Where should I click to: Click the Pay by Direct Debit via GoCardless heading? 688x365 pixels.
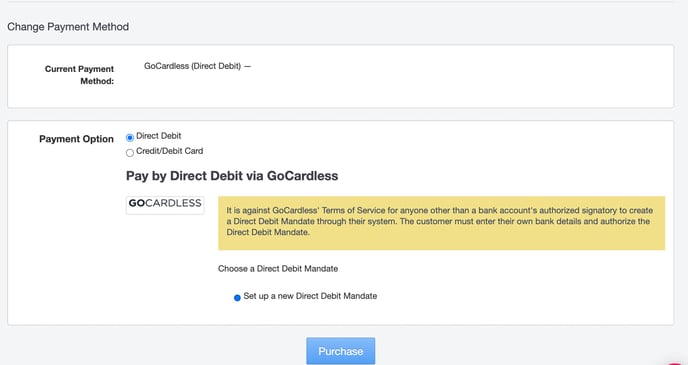232,176
